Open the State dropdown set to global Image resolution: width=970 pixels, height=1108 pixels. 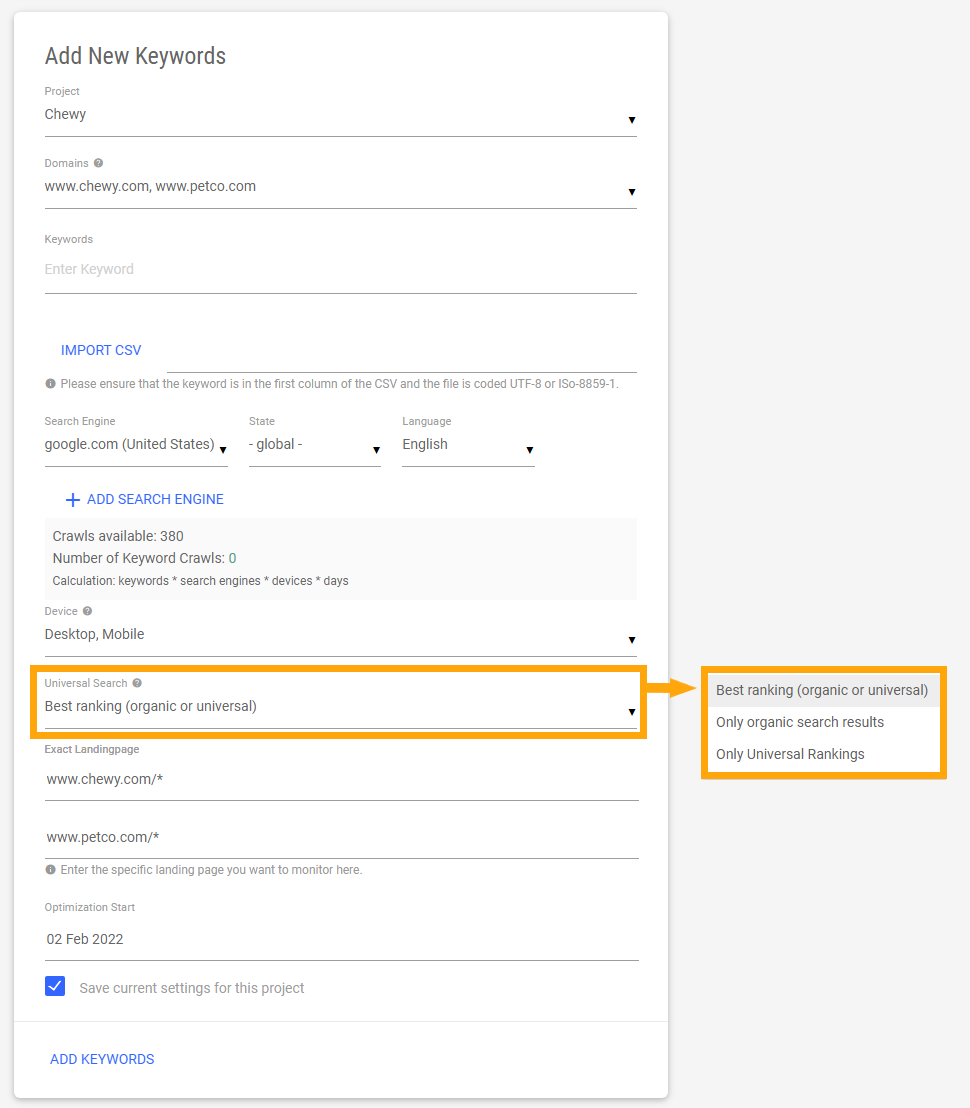[x=314, y=445]
